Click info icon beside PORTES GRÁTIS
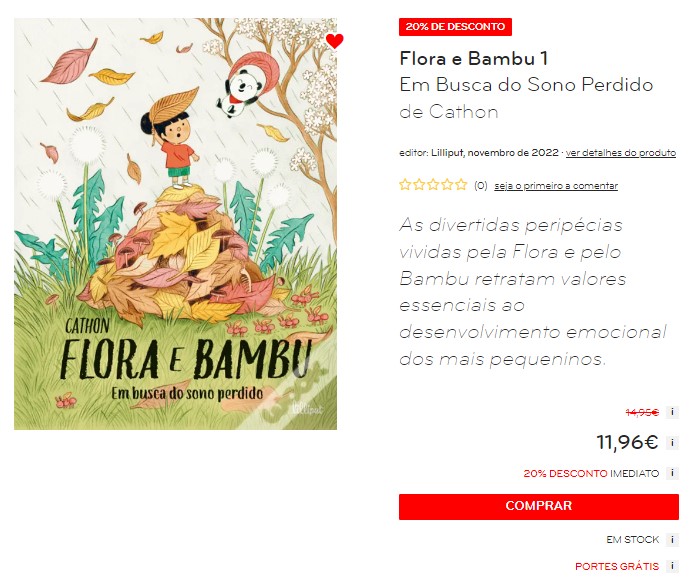The width and height of the screenshot is (694, 588). tap(672, 566)
